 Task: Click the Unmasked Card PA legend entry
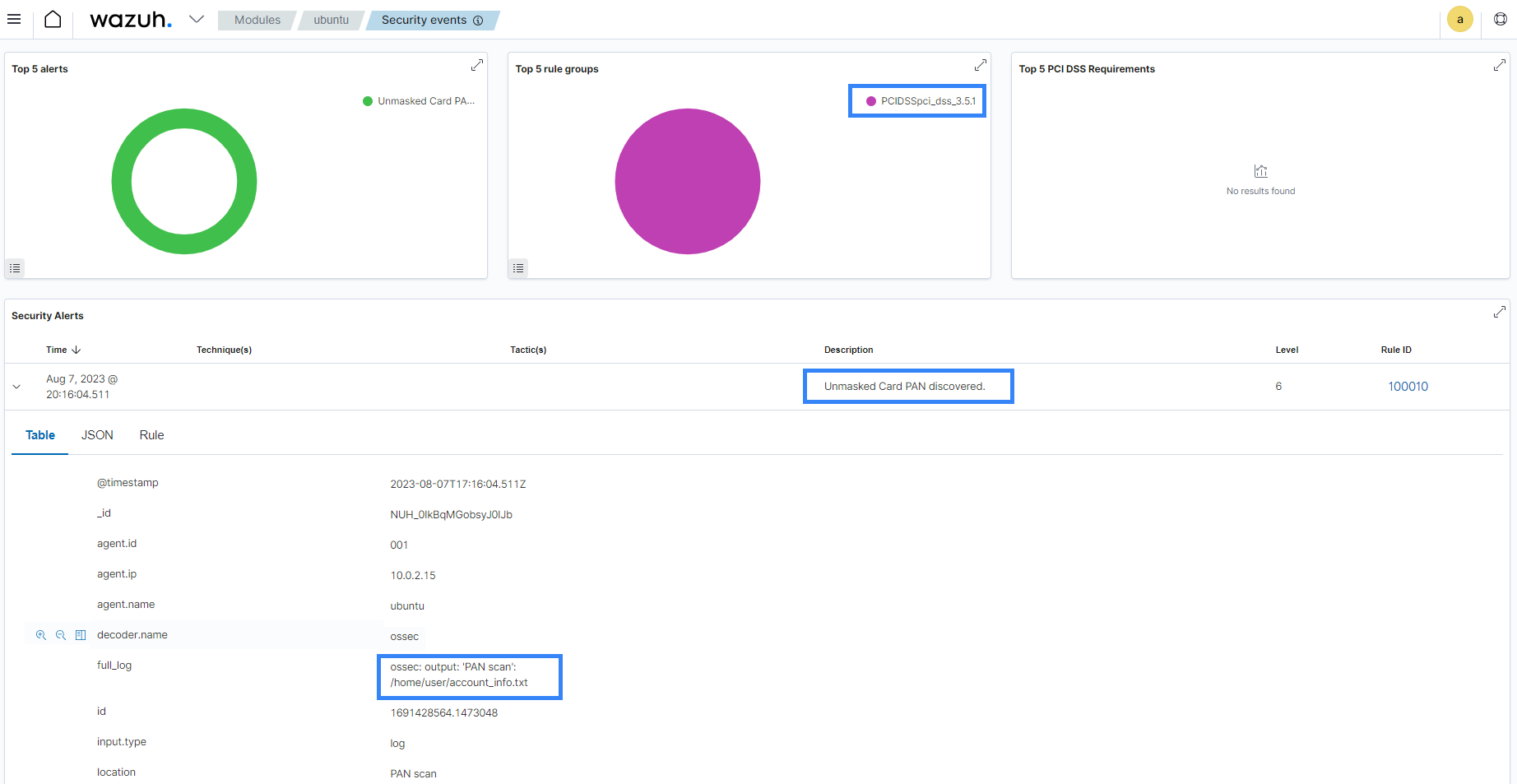pyautogui.click(x=419, y=101)
